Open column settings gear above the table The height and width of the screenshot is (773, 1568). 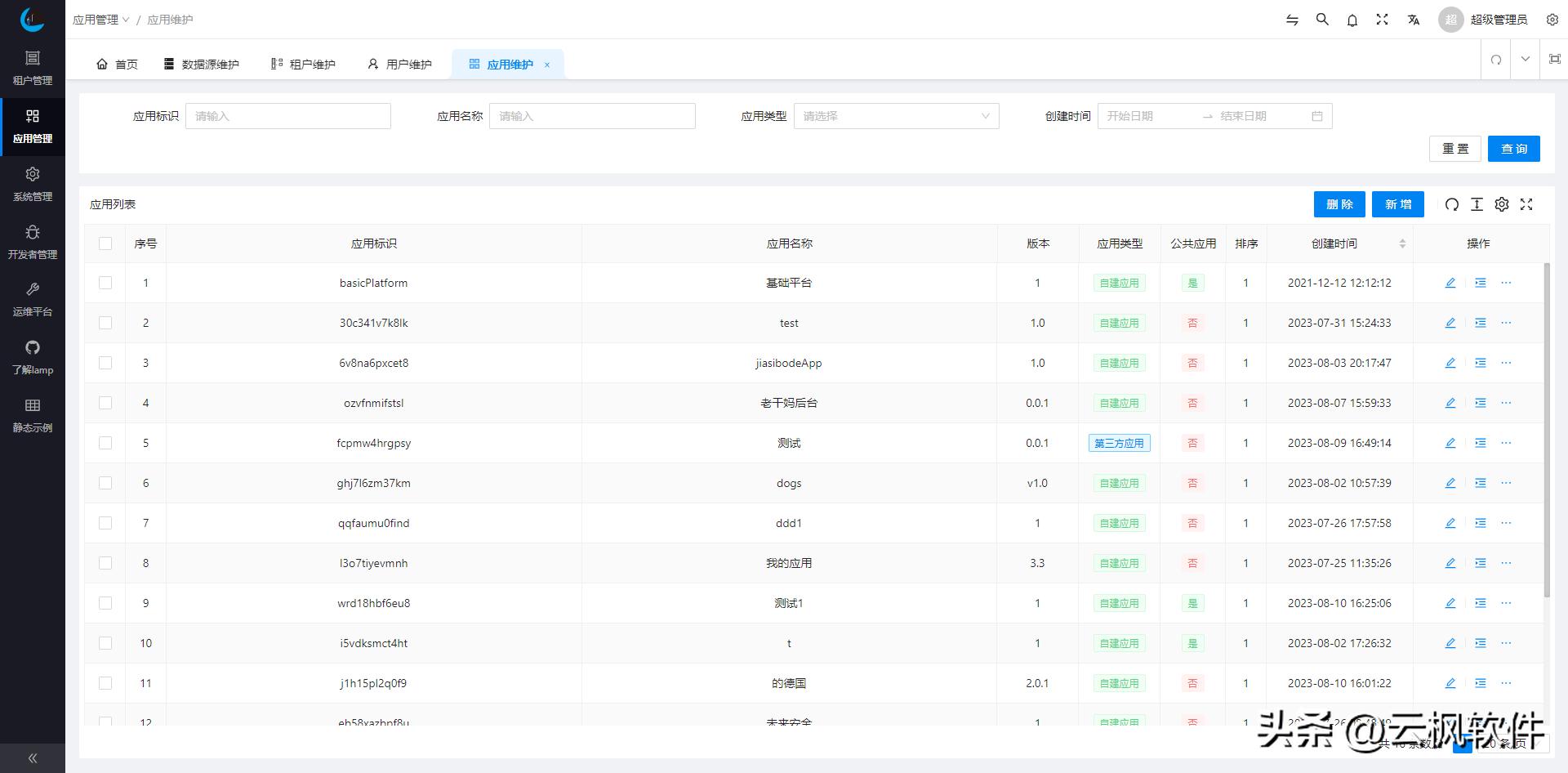(1502, 204)
